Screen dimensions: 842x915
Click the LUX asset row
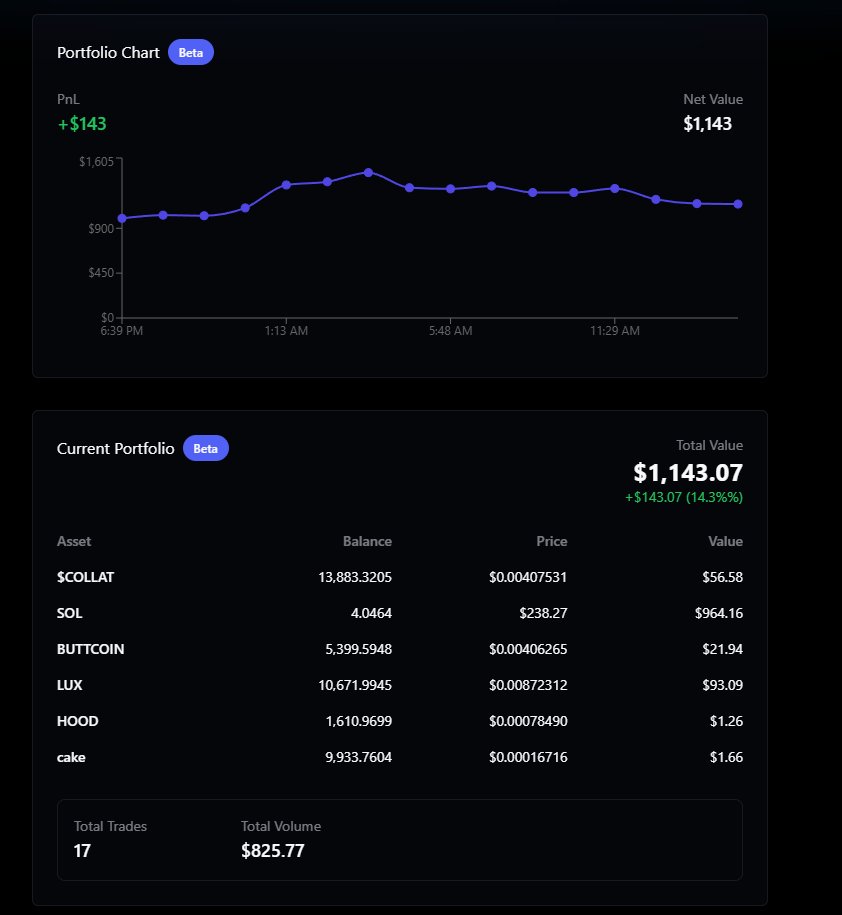tap(70, 685)
